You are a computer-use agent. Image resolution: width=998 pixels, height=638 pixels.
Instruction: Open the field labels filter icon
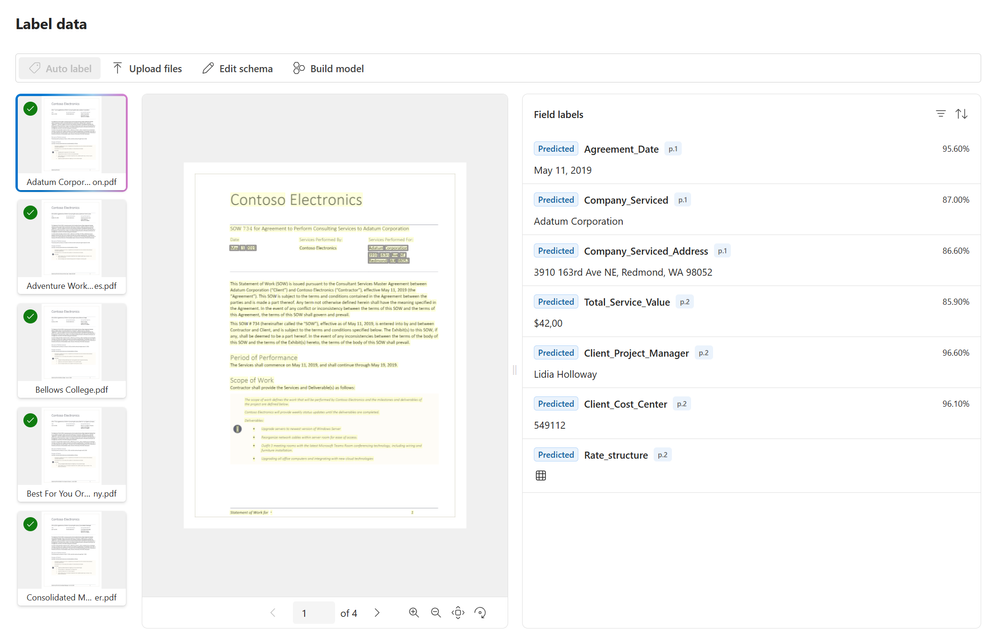tap(941, 114)
